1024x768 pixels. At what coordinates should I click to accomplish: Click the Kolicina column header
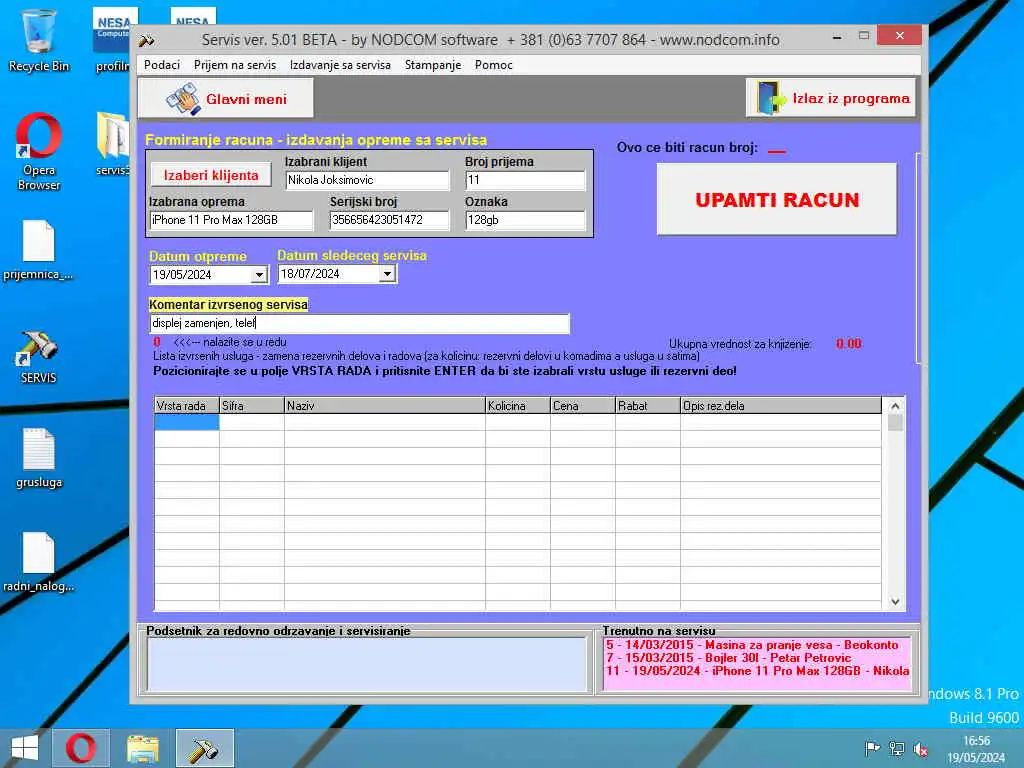[x=518, y=406]
